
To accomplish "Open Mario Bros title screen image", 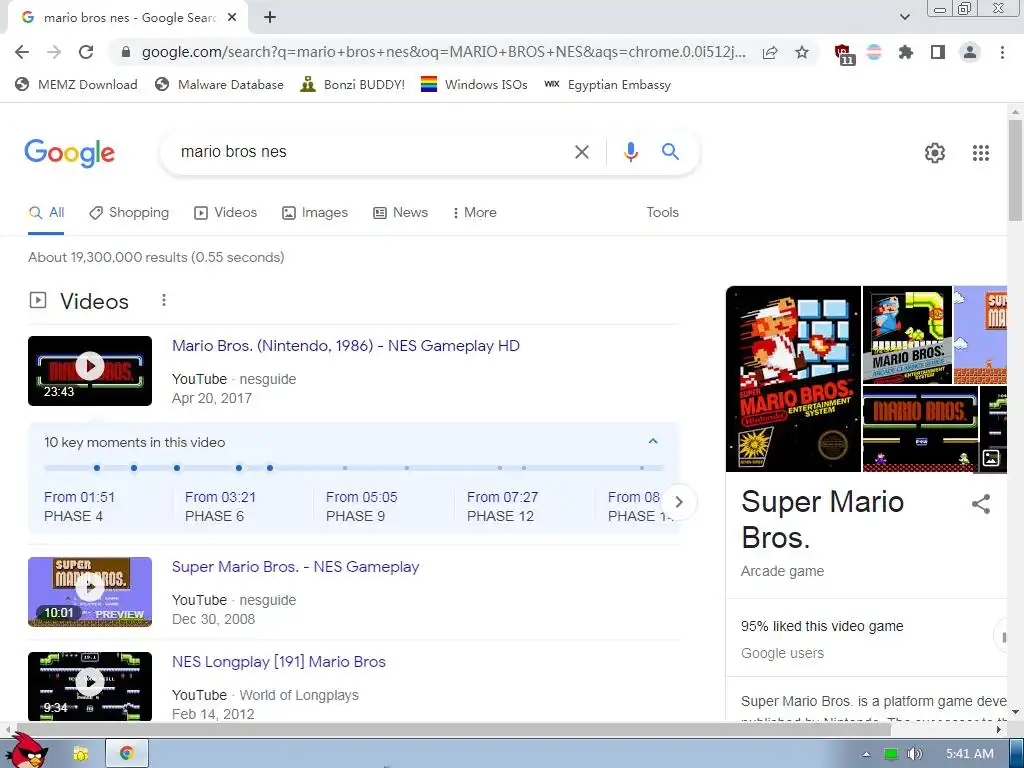I will click(921, 428).
